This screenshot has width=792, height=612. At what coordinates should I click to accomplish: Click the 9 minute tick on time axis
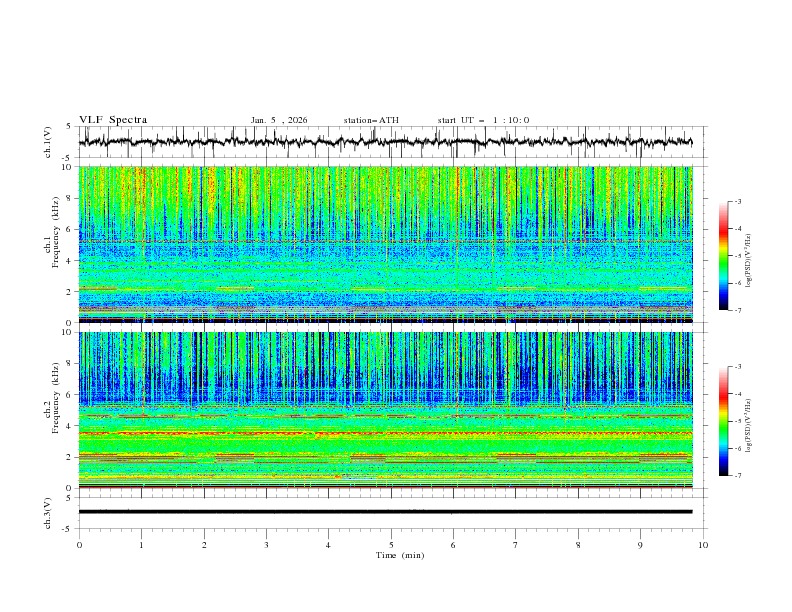click(x=640, y=544)
